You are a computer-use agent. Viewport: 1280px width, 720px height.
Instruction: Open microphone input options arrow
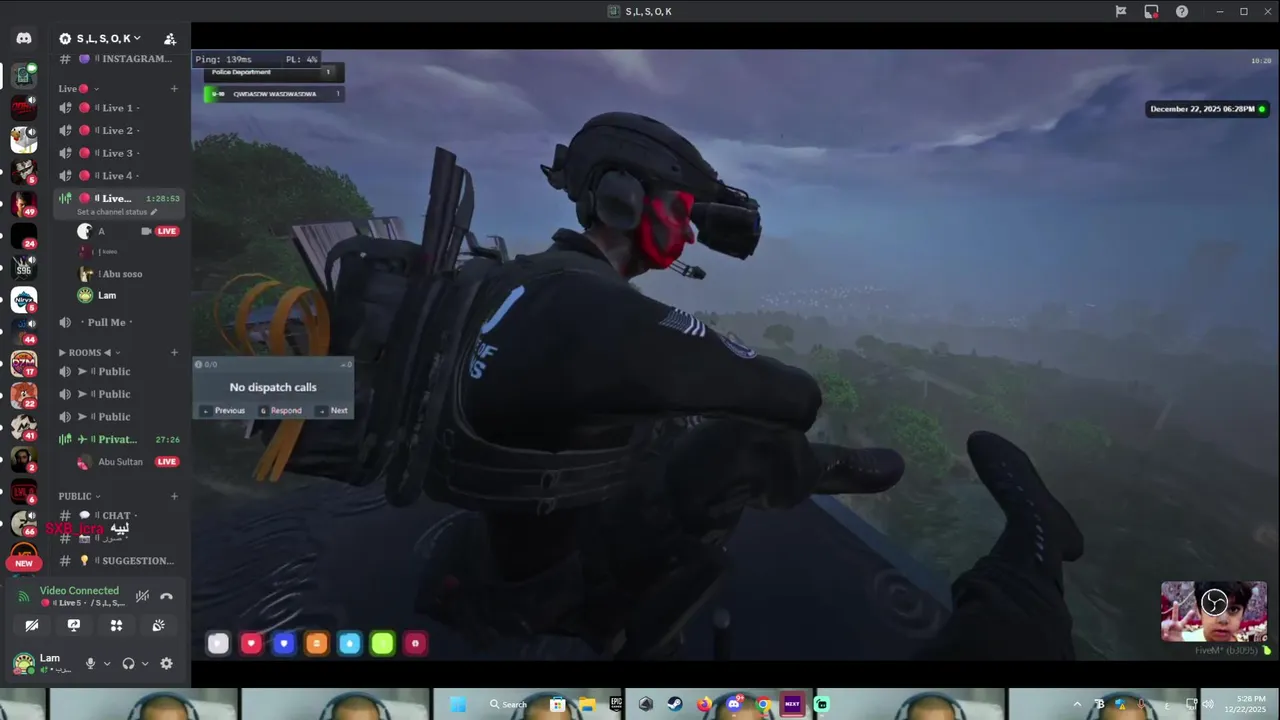[106, 663]
